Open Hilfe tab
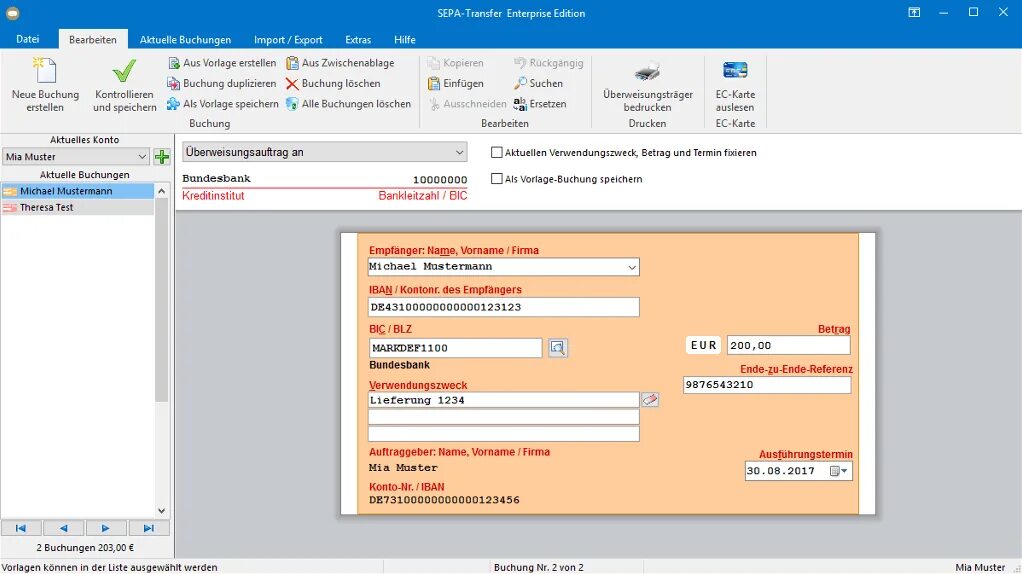 [404, 39]
